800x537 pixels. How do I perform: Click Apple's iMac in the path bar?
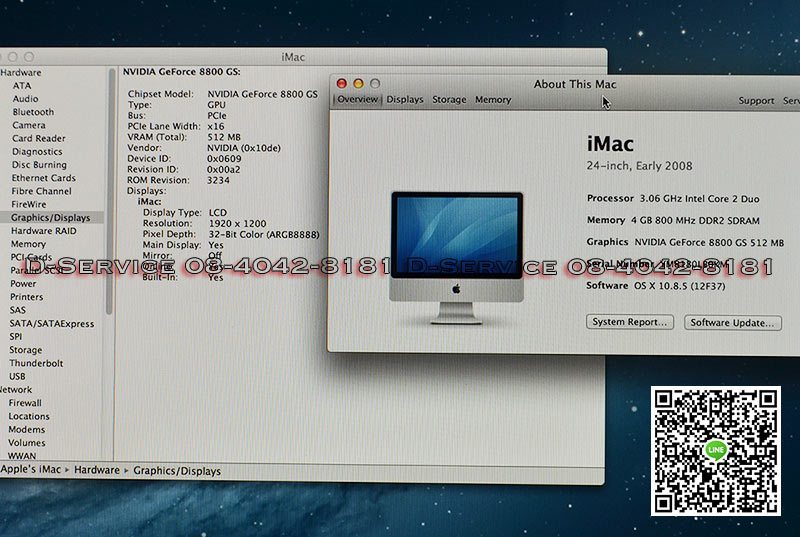[x=31, y=469]
